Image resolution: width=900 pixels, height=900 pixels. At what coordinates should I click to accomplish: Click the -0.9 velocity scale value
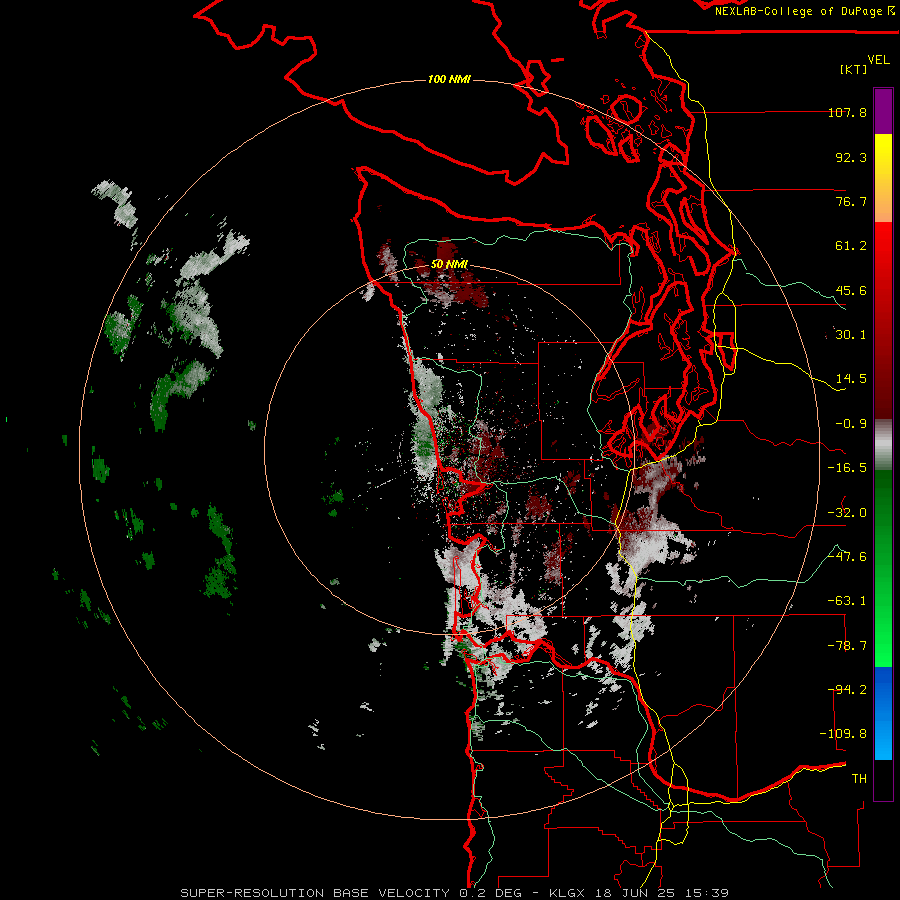point(851,424)
